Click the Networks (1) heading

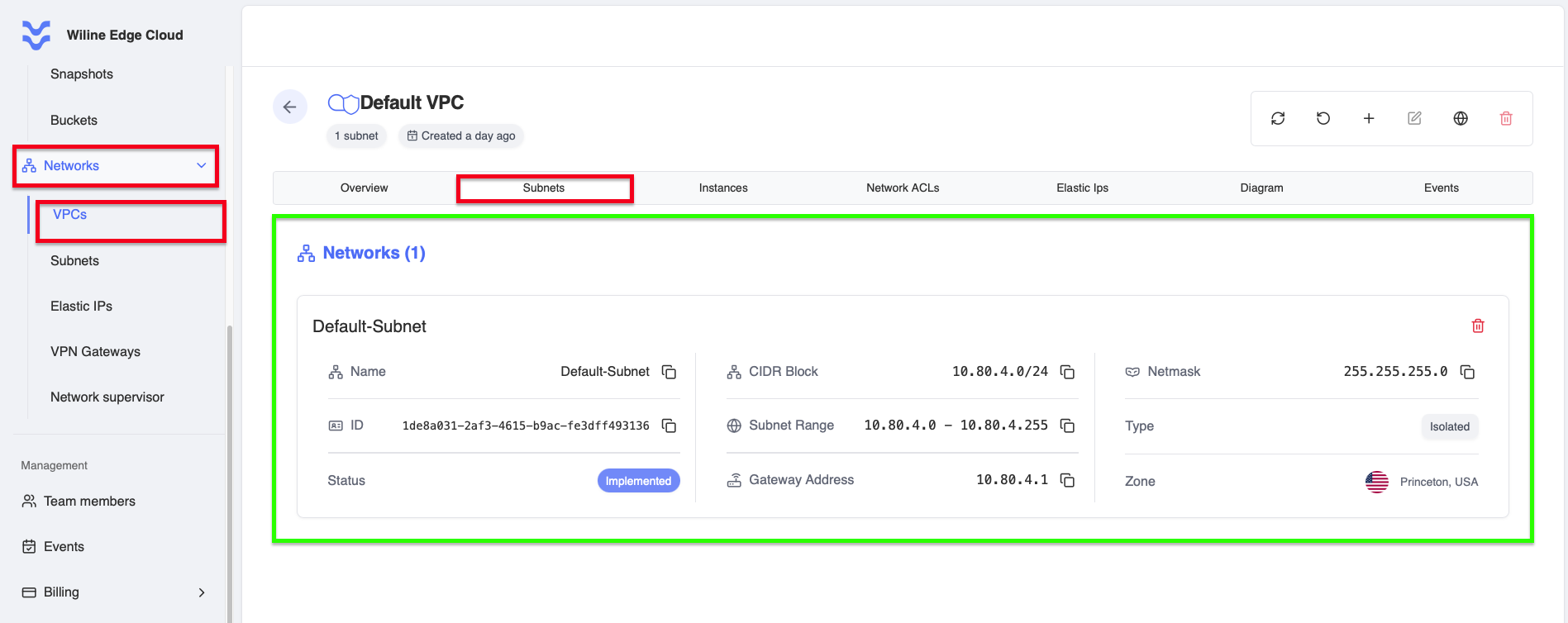[374, 253]
